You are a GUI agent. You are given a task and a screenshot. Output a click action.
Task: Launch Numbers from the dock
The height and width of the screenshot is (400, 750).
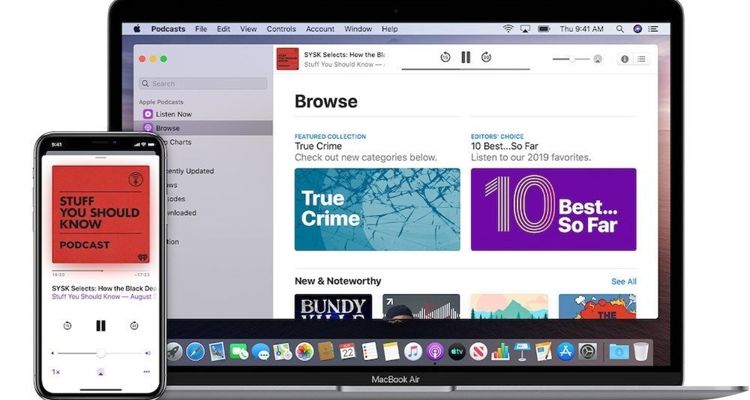pos(500,352)
